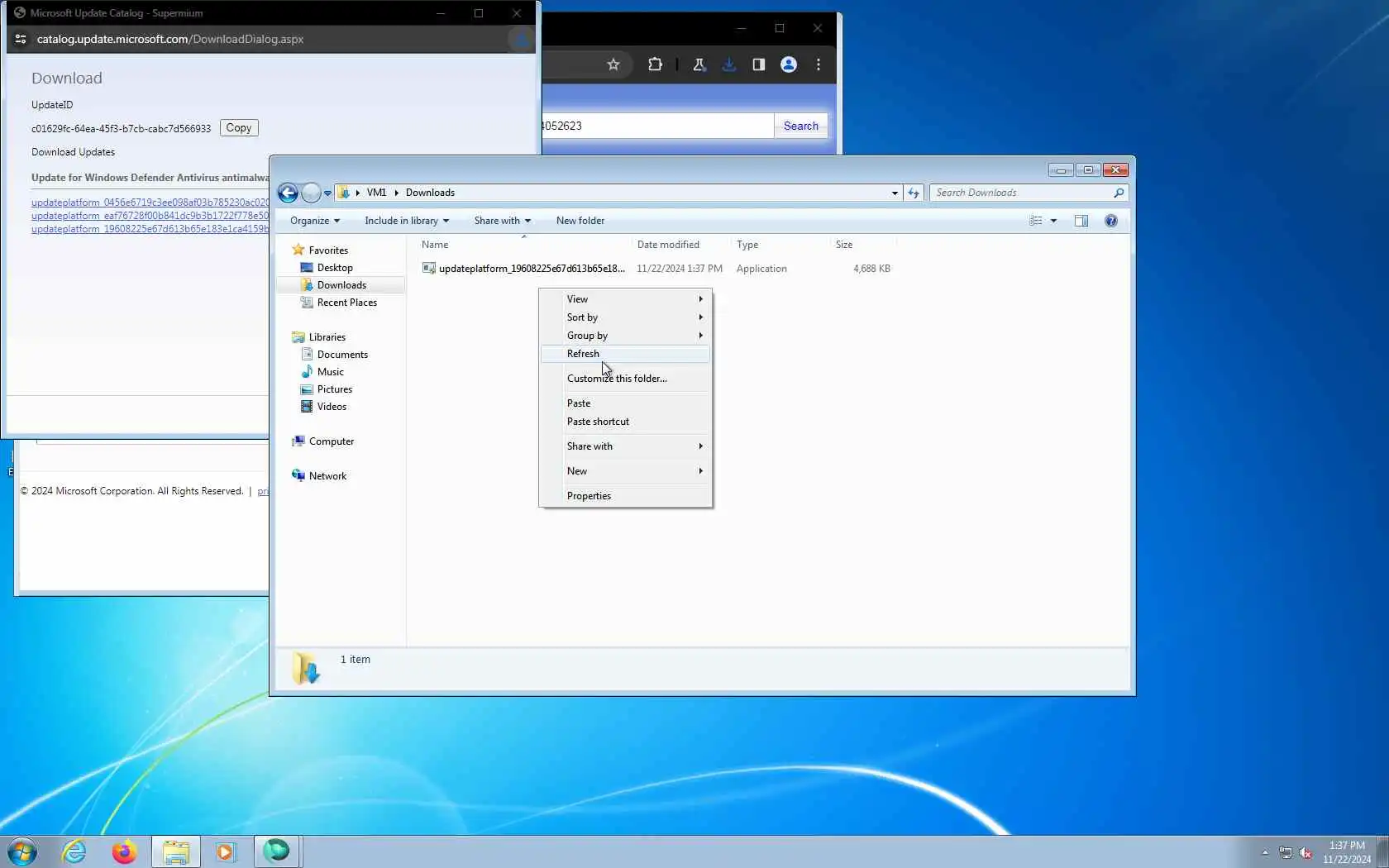Open the updateplatform_eaf76728f00b download link
Image resolution: width=1389 pixels, height=868 pixels.
click(x=150, y=216)
